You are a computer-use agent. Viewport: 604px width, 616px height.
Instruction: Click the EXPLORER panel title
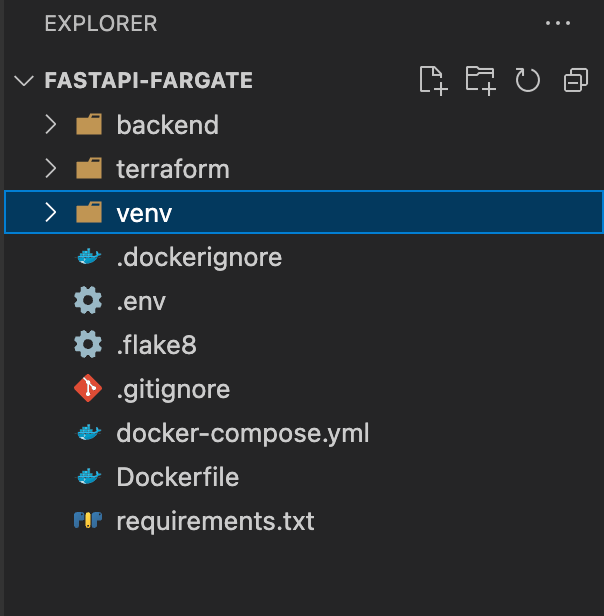[x=101, y=23]
